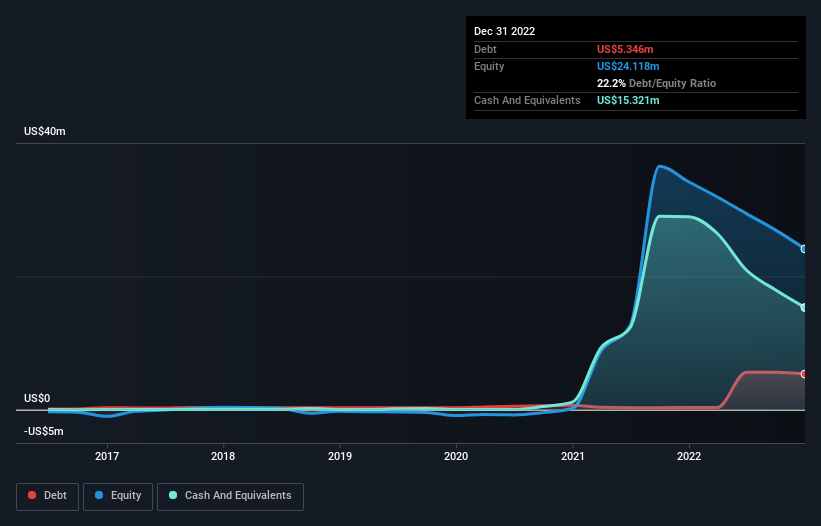The width and height of the screenshot is (821, 526).
Task: Click Cash And Equivalents tooltip label
Action: tap(527, 100)
